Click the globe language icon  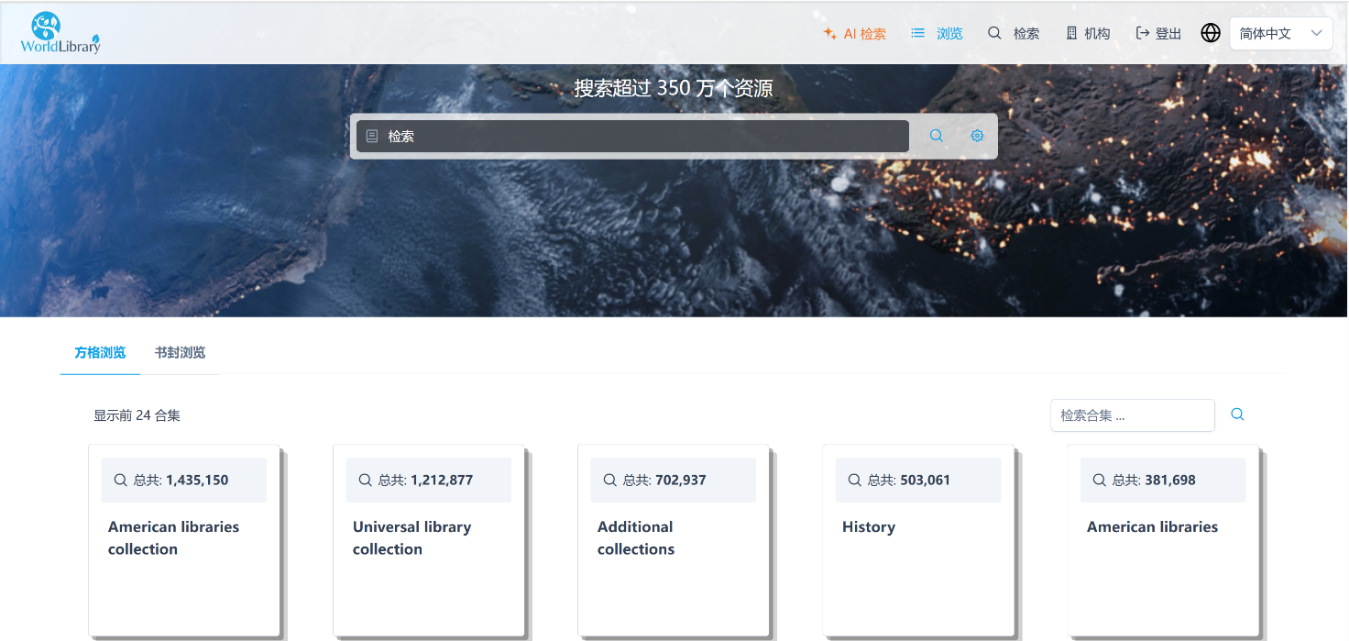pyautogui.click(x=1211, y=33)
